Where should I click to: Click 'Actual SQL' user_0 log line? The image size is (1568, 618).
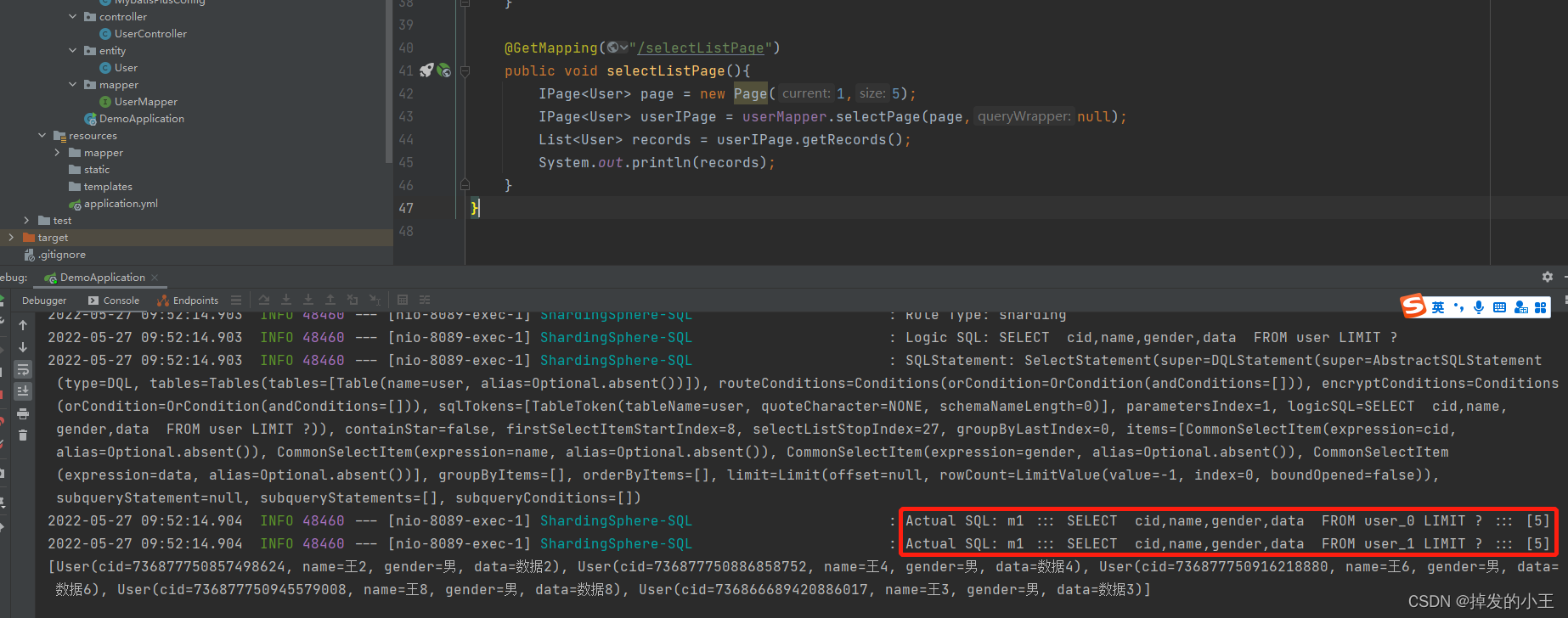[1227, 520]
